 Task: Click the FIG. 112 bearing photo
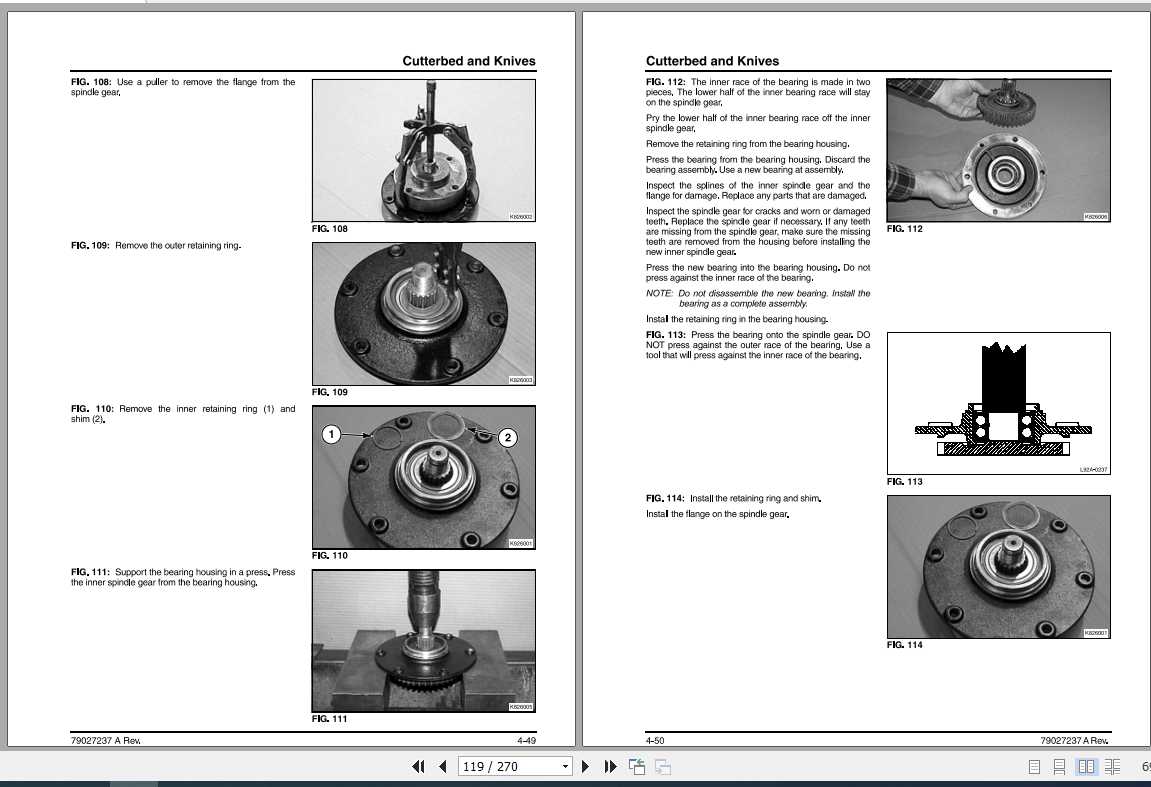pos(997,150)
